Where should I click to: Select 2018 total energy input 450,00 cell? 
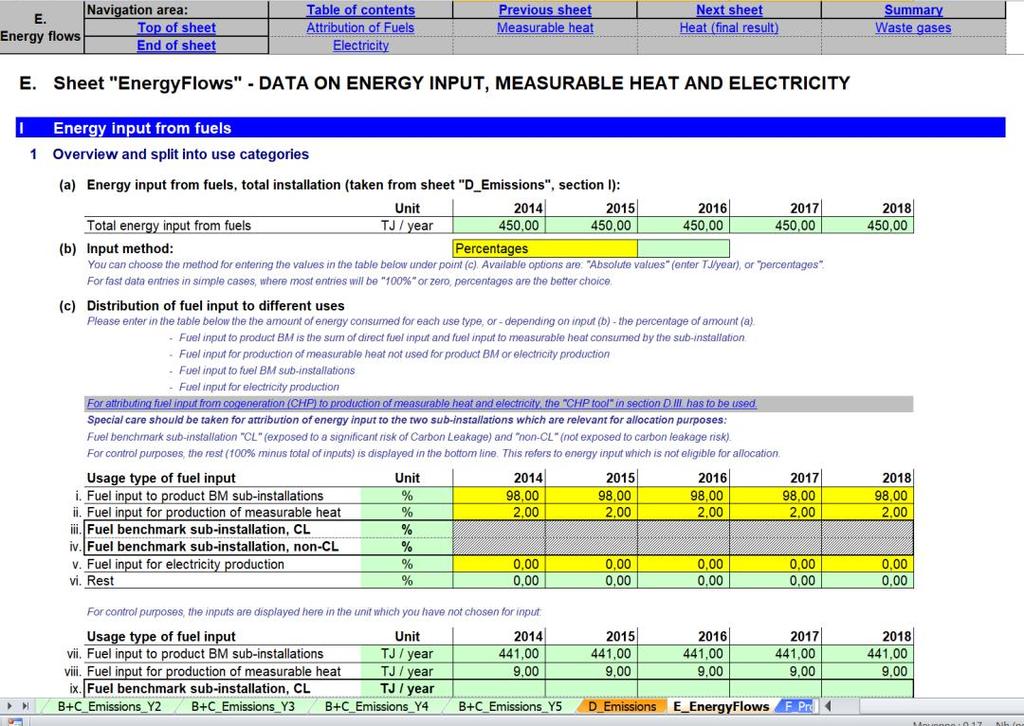tap(867, 225)
